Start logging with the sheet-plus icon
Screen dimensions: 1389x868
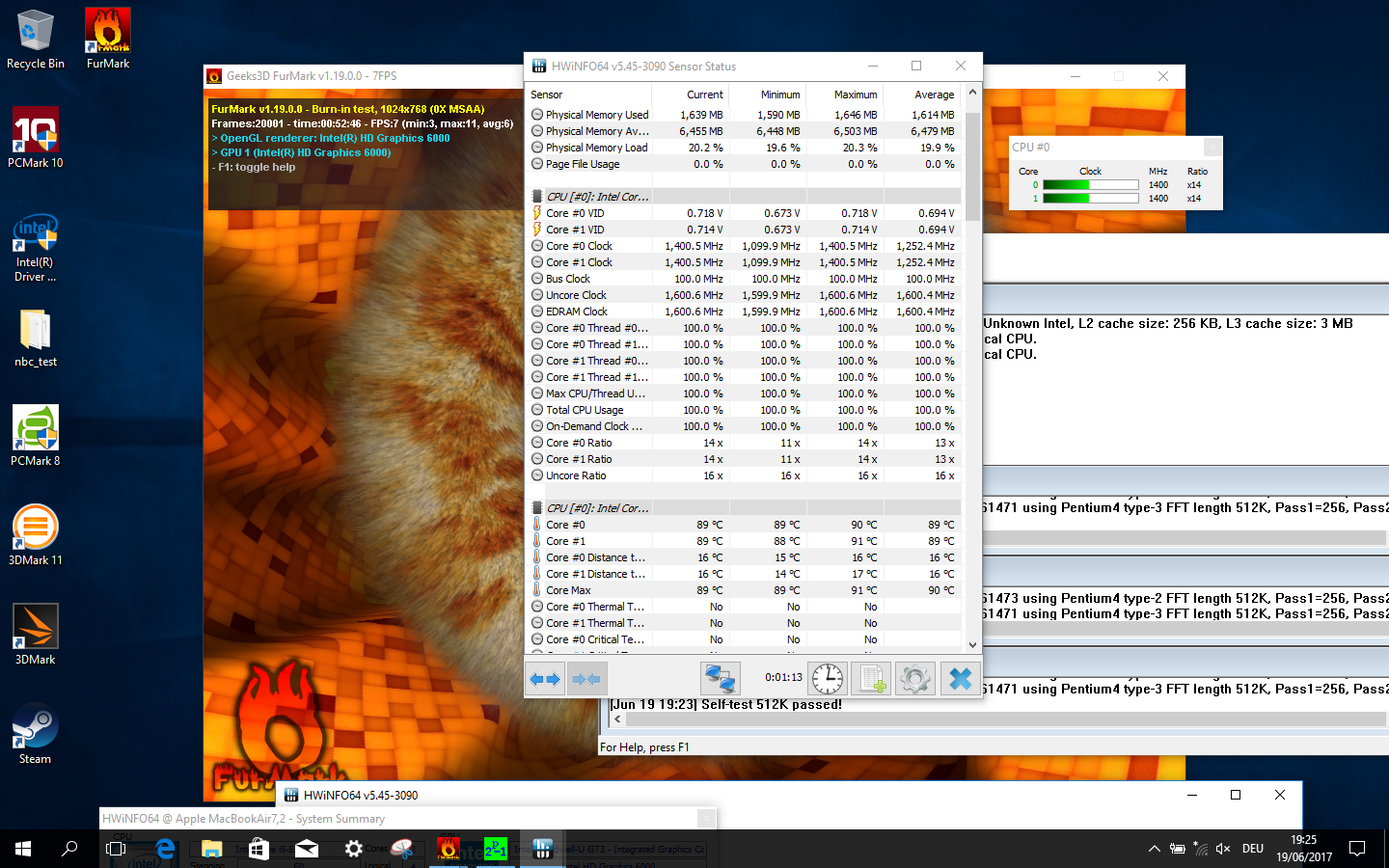click(871, 679)
